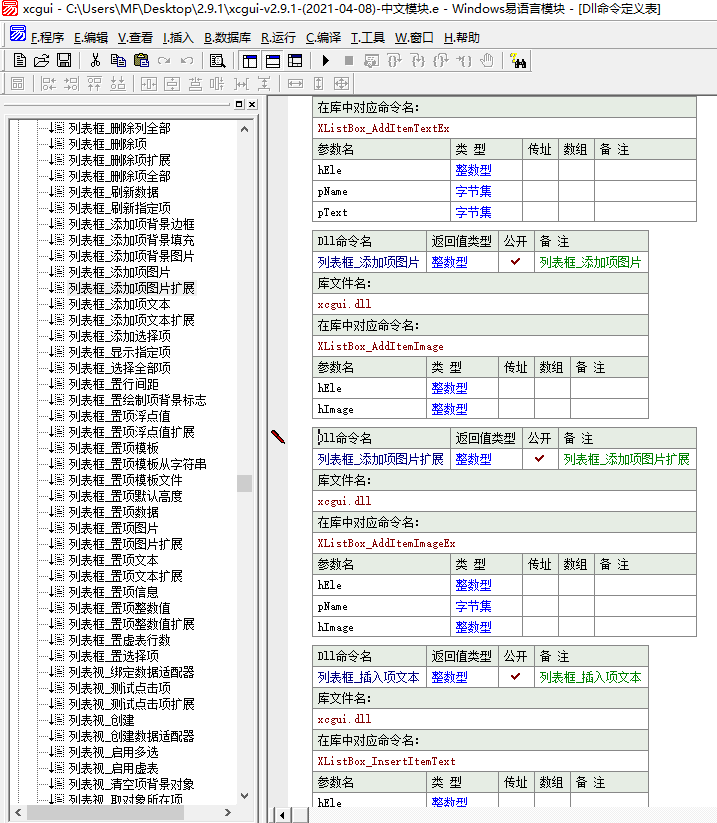717x823 pixels.
Task: Toggle 公开 checkmark for 列表框_插入项文本
Action: (516, 677)
